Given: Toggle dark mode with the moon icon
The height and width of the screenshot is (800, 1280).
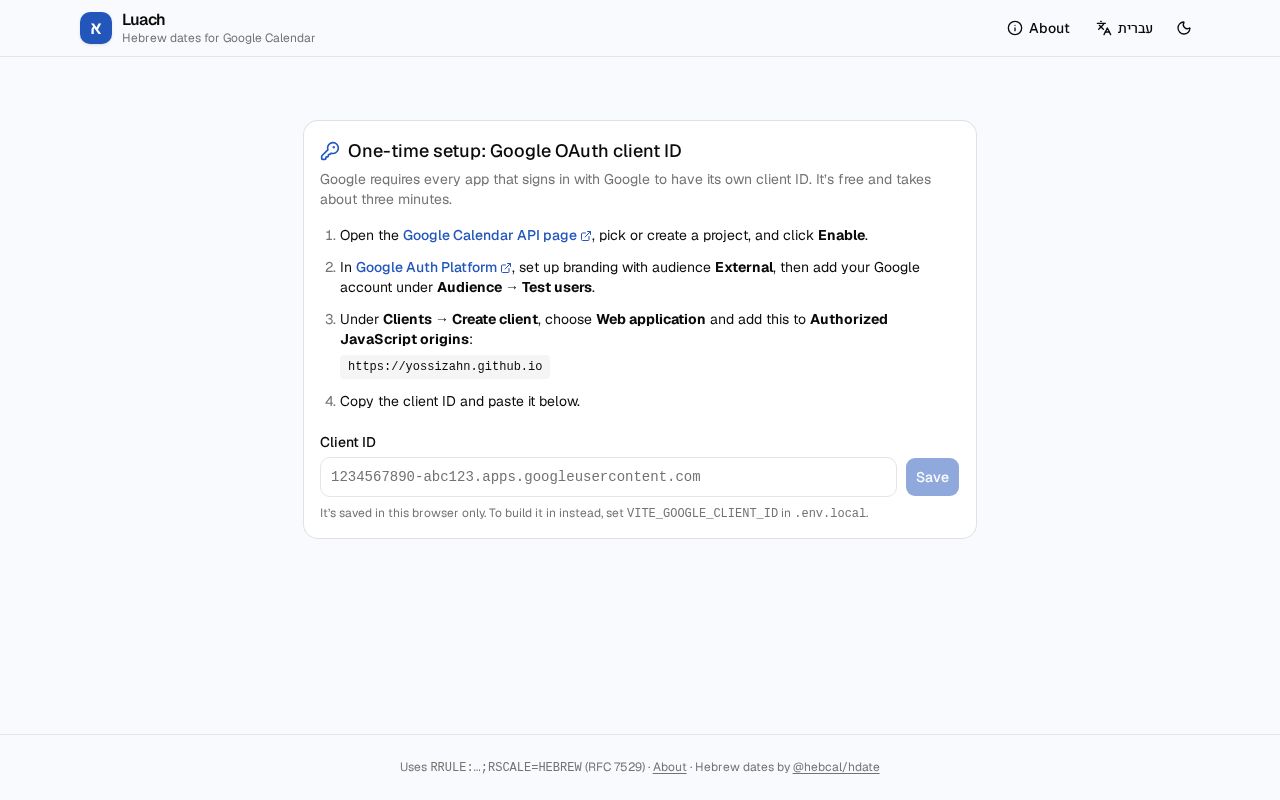Looking at the screenshot, I should coord(1184,28).
